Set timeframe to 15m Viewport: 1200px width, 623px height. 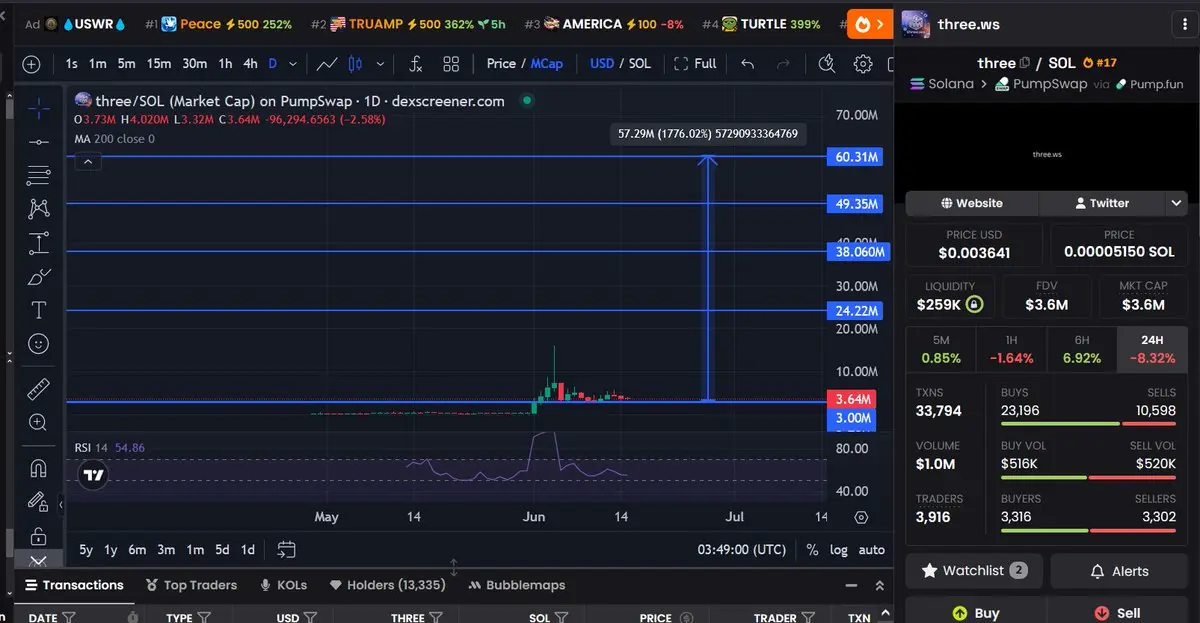(x=159, y=63)
